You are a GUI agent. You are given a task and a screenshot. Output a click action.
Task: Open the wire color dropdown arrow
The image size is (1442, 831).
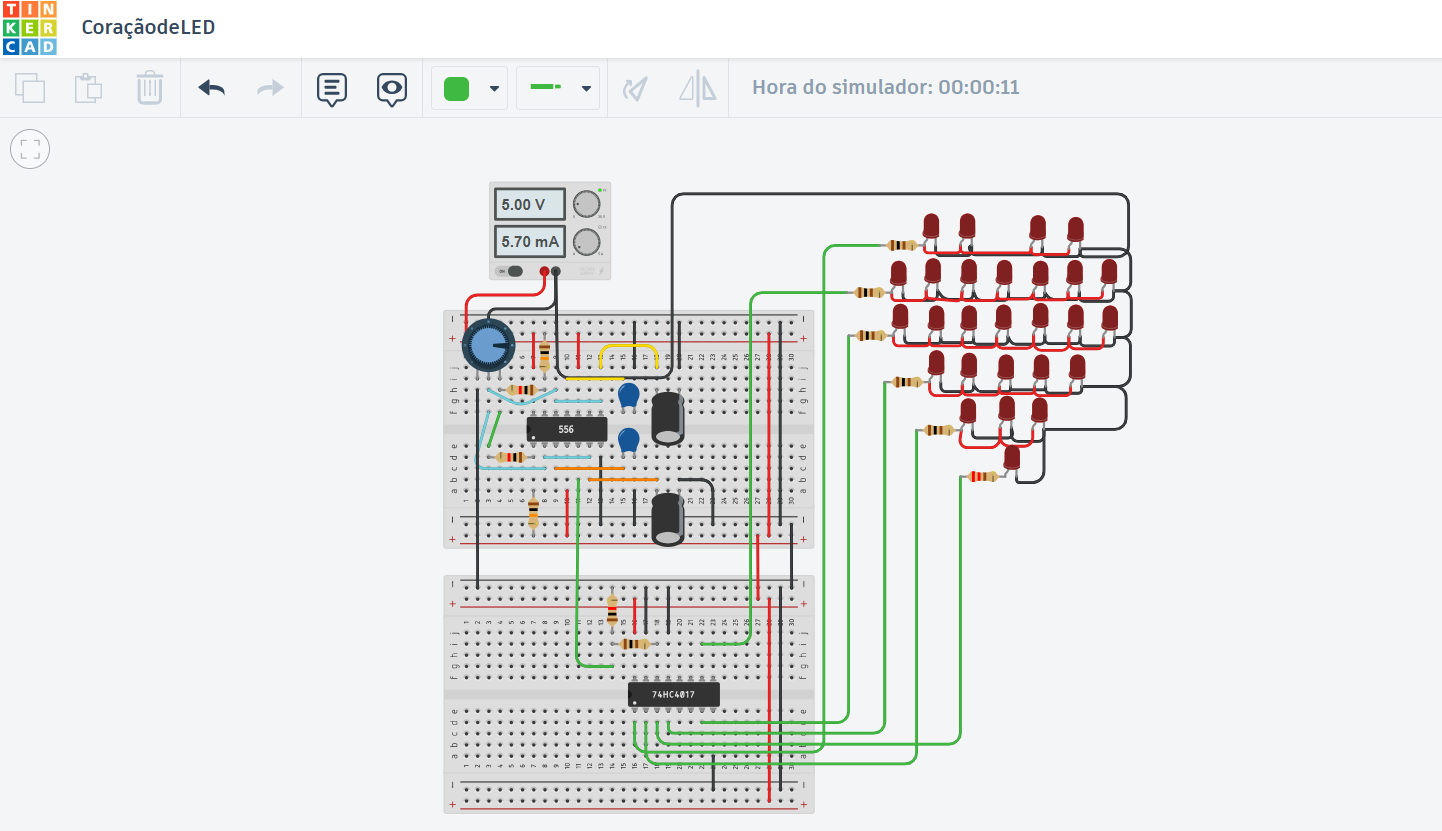pyautogui.click(x=494, y=88)
